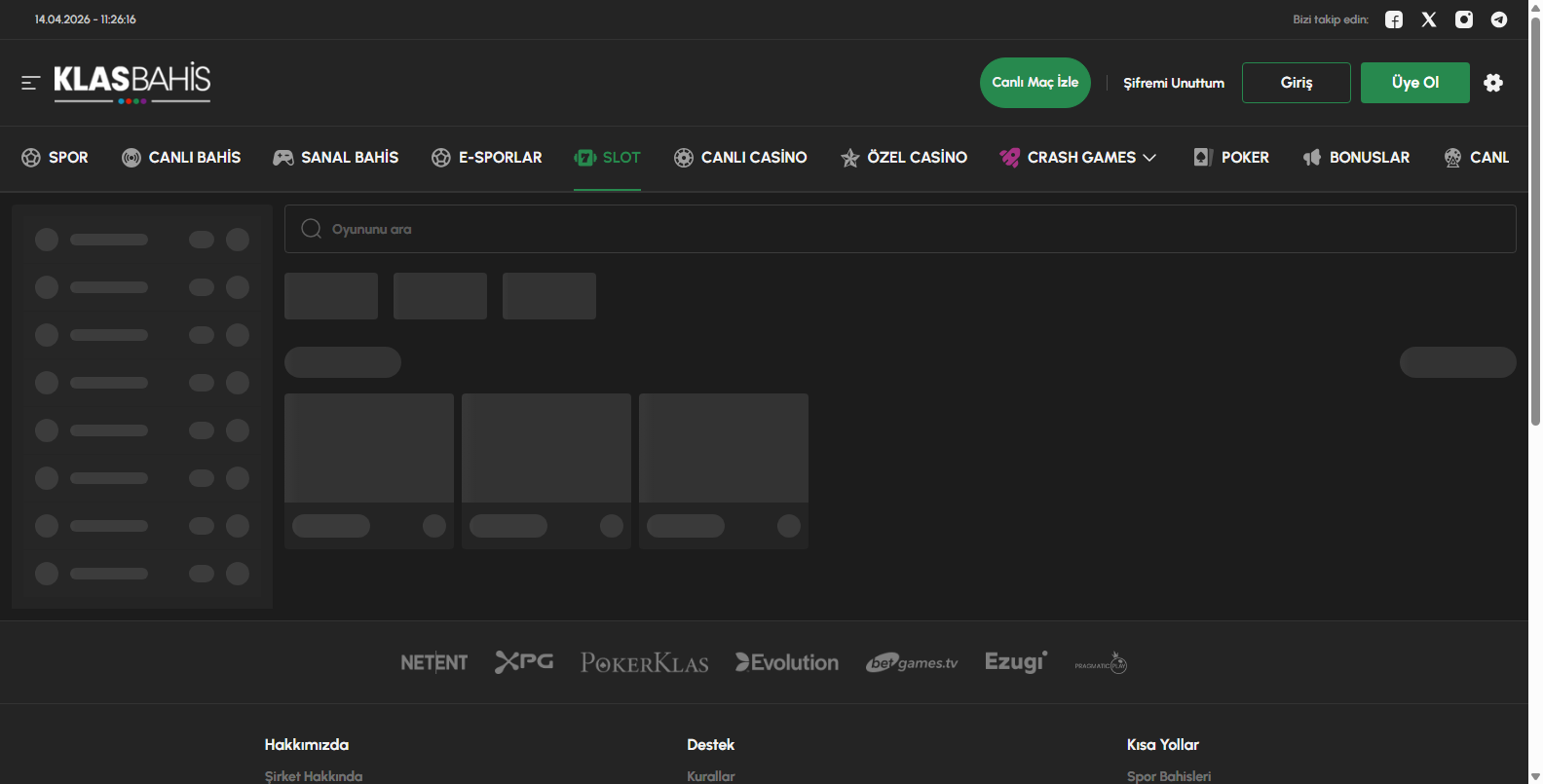
Task: Open the Canlı Casino tab
Action: pyautogui.click(x=740, y=158)
